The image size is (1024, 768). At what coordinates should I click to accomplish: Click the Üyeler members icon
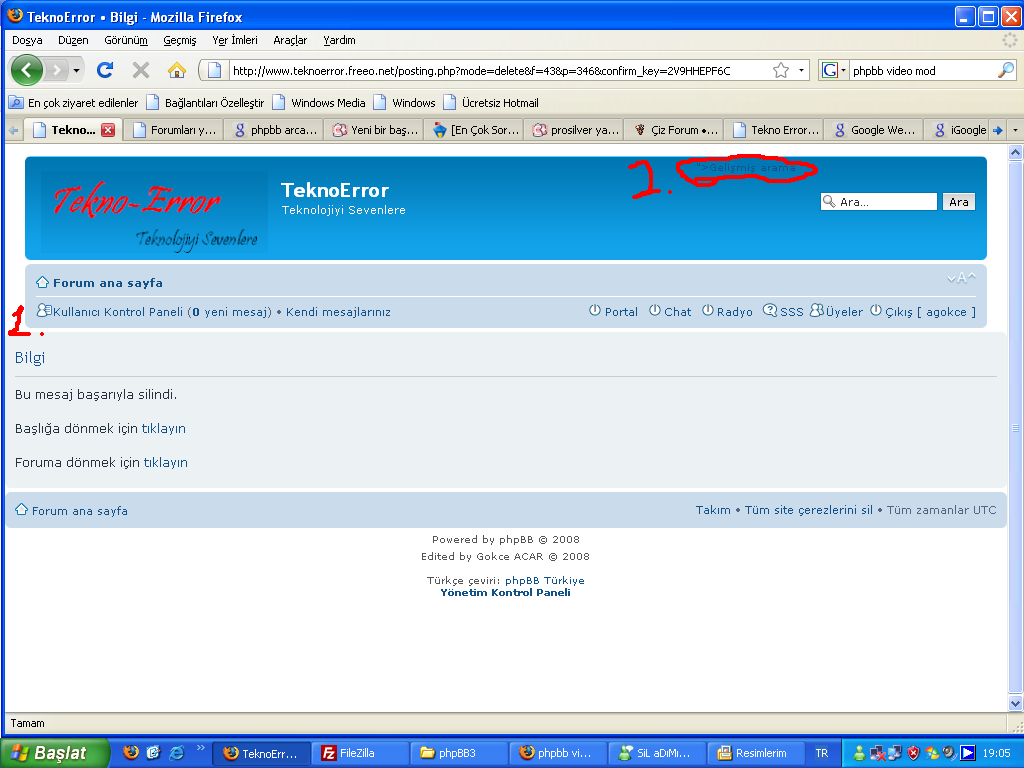(x=816, y=310)
